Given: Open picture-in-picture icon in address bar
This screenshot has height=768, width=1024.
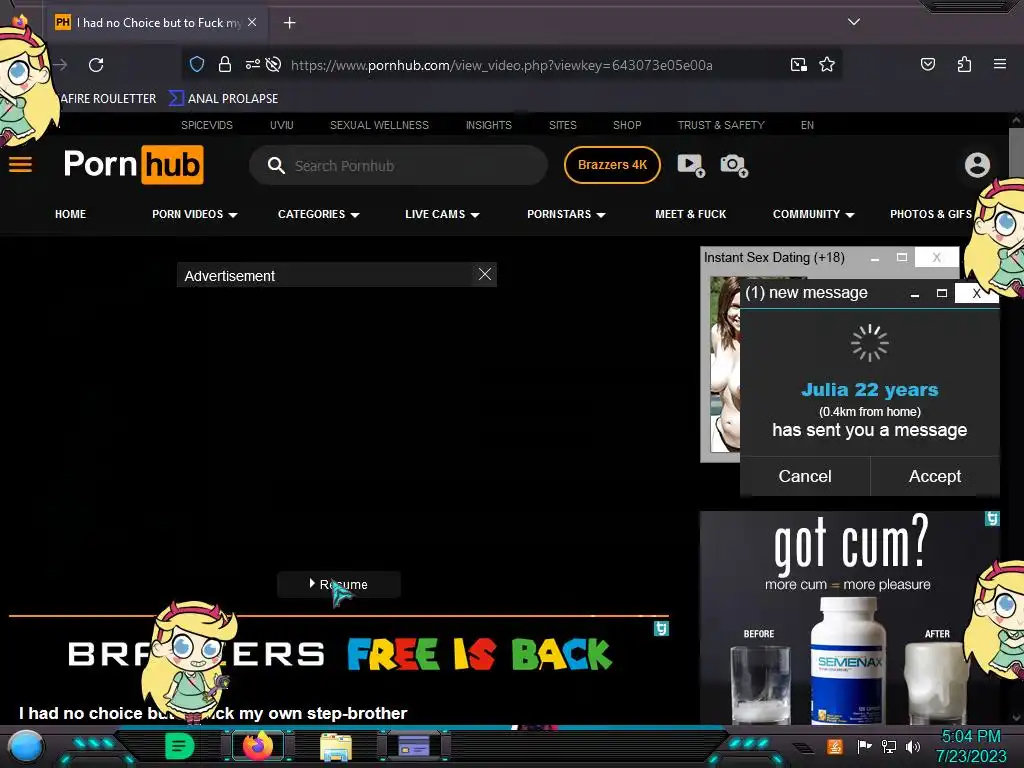Looking at the screenshot, I should [798, 64].
